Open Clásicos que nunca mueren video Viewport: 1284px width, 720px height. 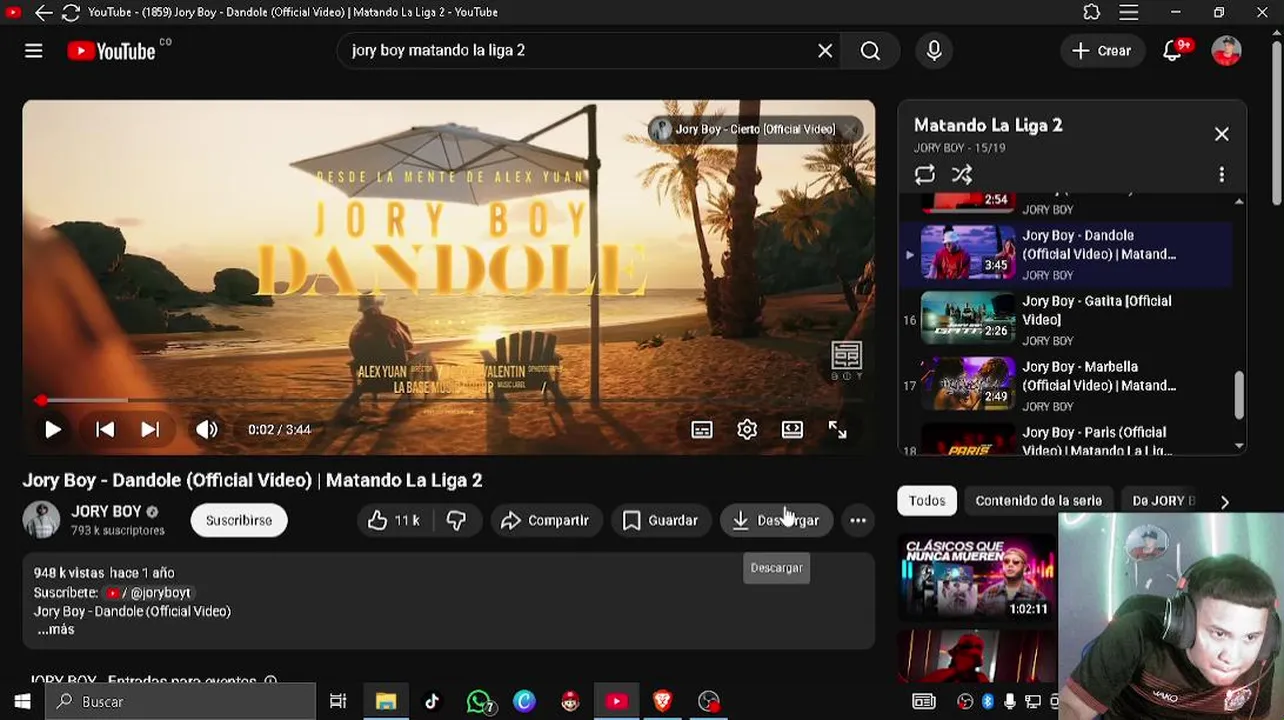pos(976,578)
